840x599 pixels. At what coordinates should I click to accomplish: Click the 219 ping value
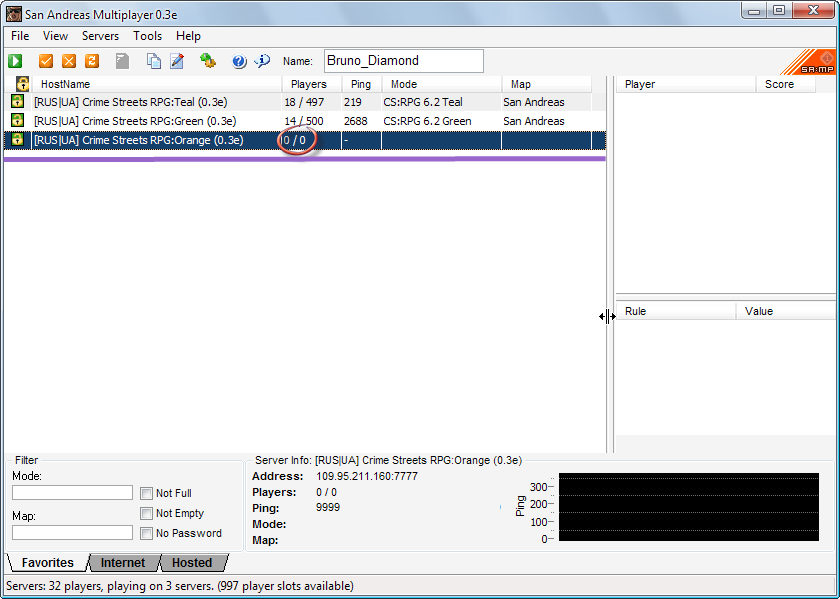click(352, 102)
